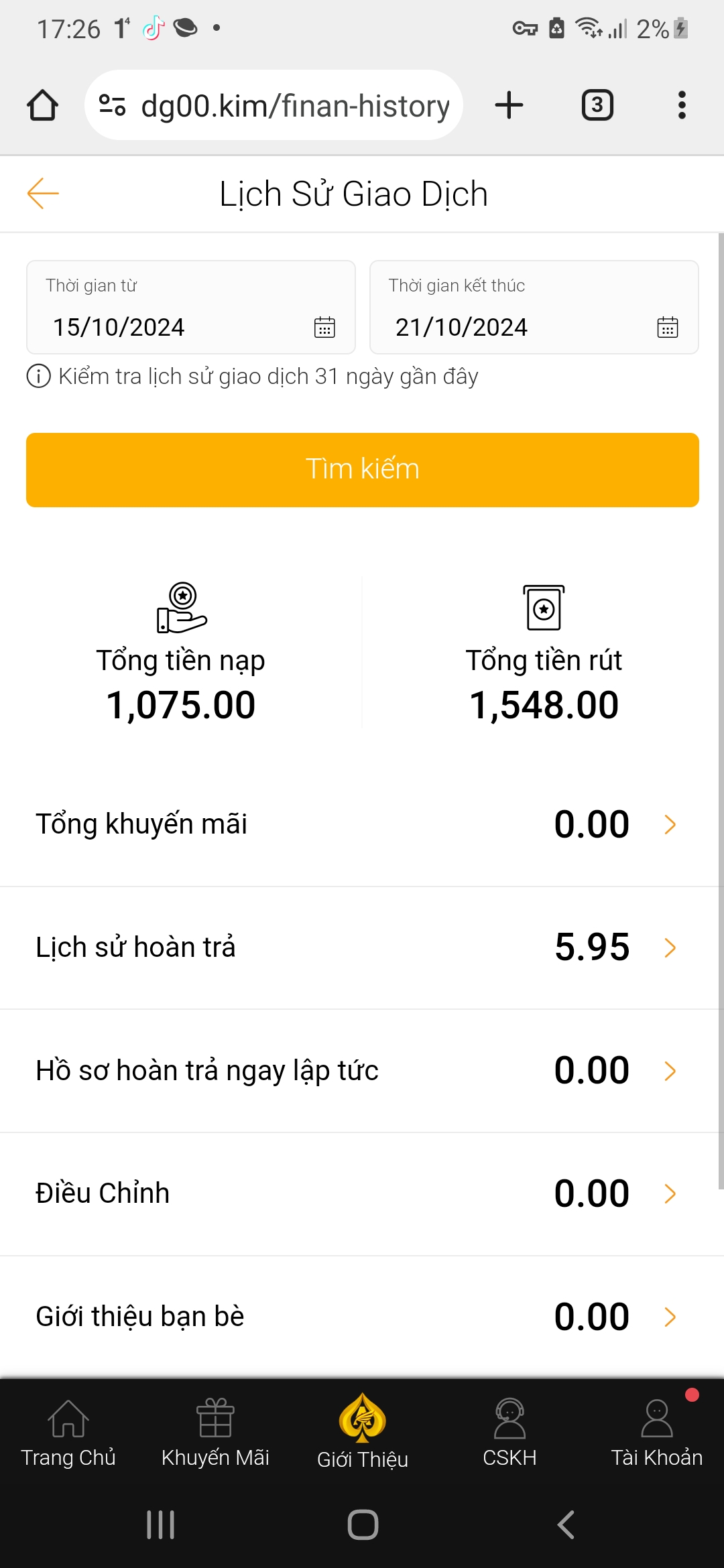Open the end date calendar icon
This screenshot has height=1568, width=724.
coord(667,327)
